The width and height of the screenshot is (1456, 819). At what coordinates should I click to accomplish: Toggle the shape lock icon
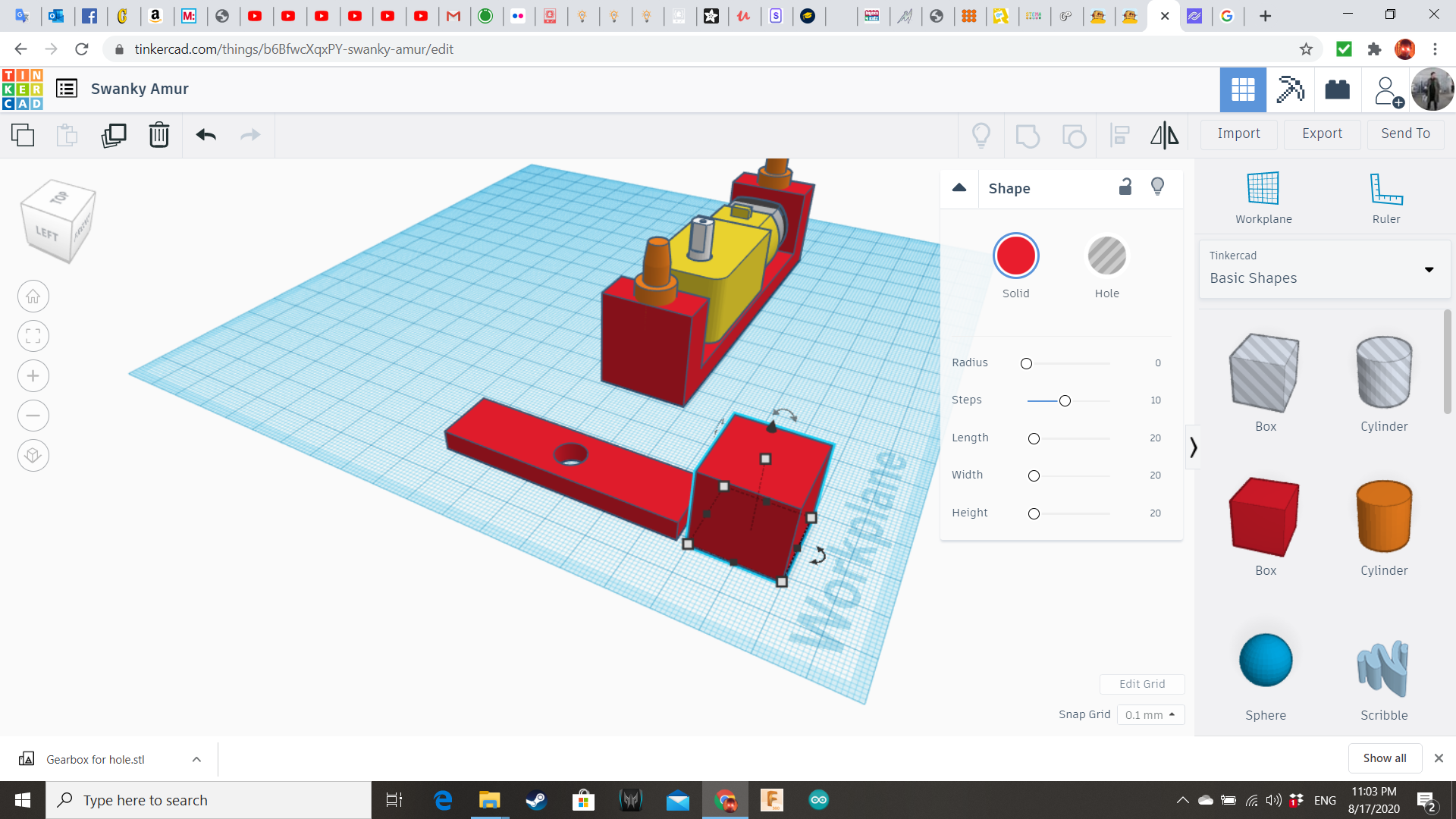click(1125, 187)
